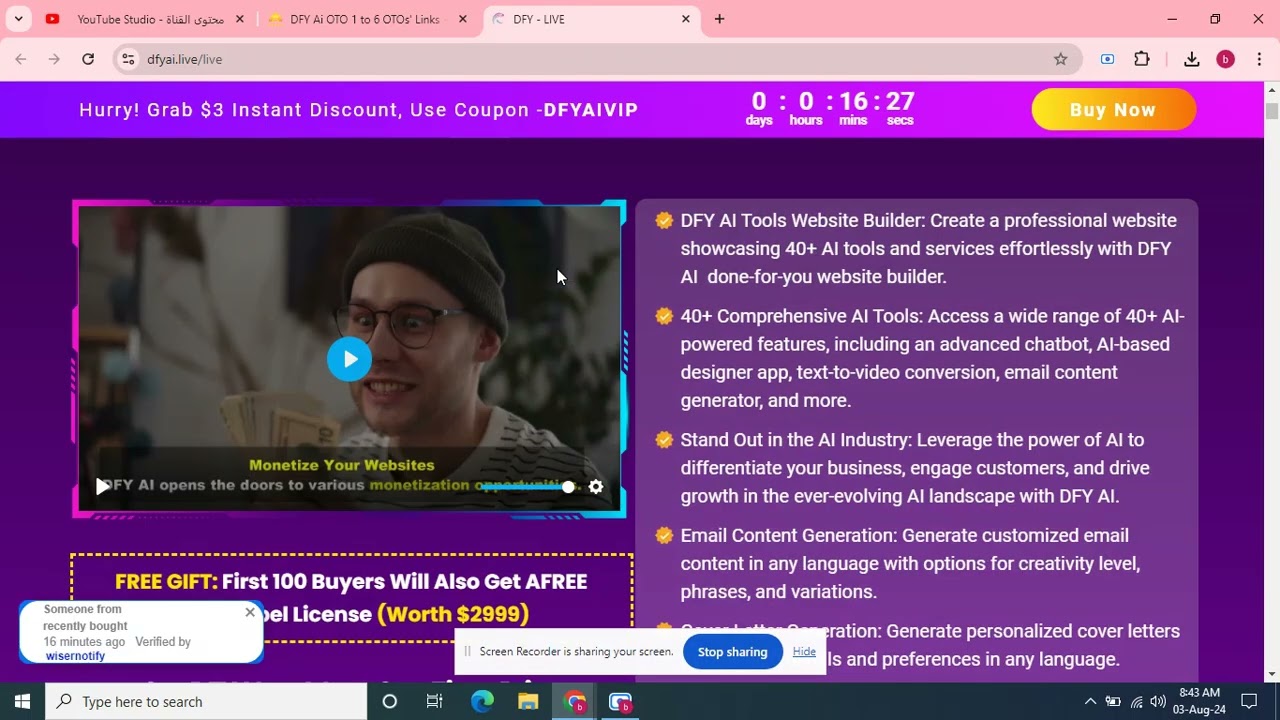This screenshot has height=720, width=1280.
Task: Bookmark this page with the star
Action: coord(1061,59)
